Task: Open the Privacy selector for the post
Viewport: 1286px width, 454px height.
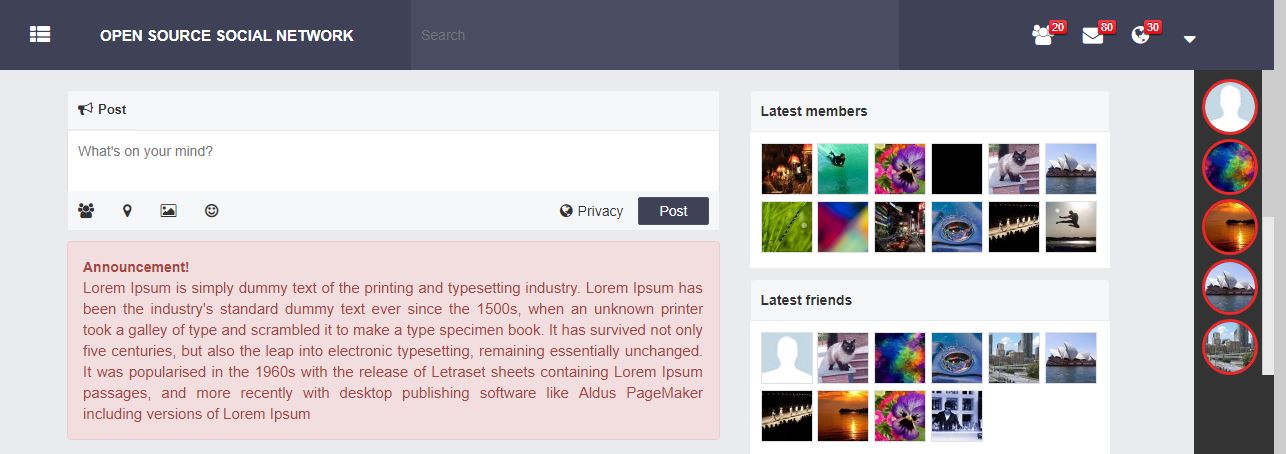Action: click(591, 211)
